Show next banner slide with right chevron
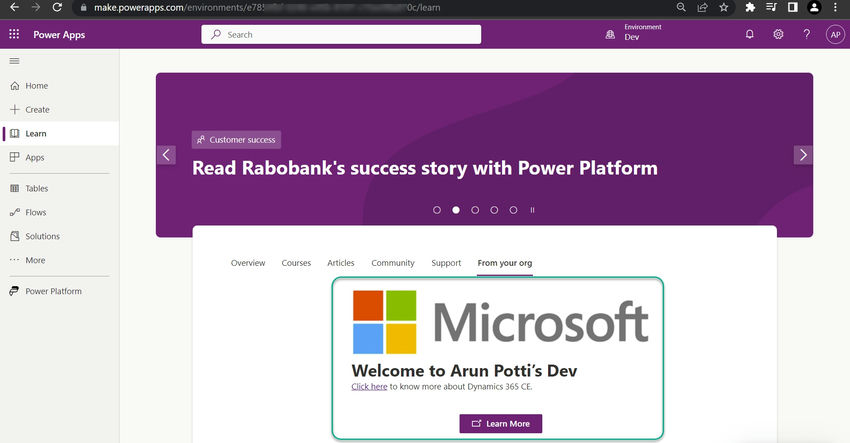The height and width of the screenshot is (443, 850). [803, 155]
